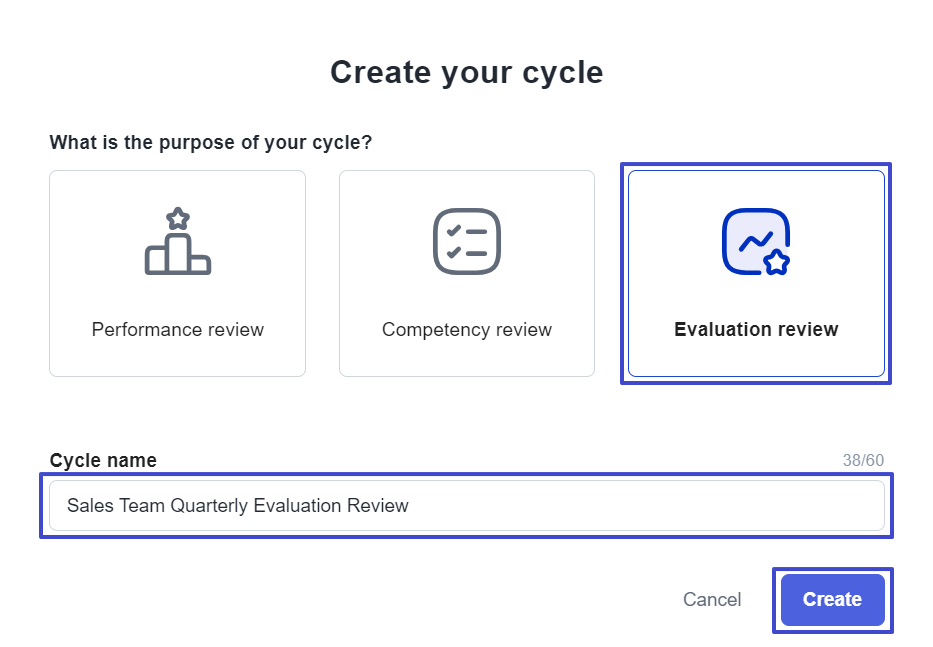Screen dimensions: 933x647
Task: Click the blue Create button
Action: pyautogui.click(x=832, y=599)
